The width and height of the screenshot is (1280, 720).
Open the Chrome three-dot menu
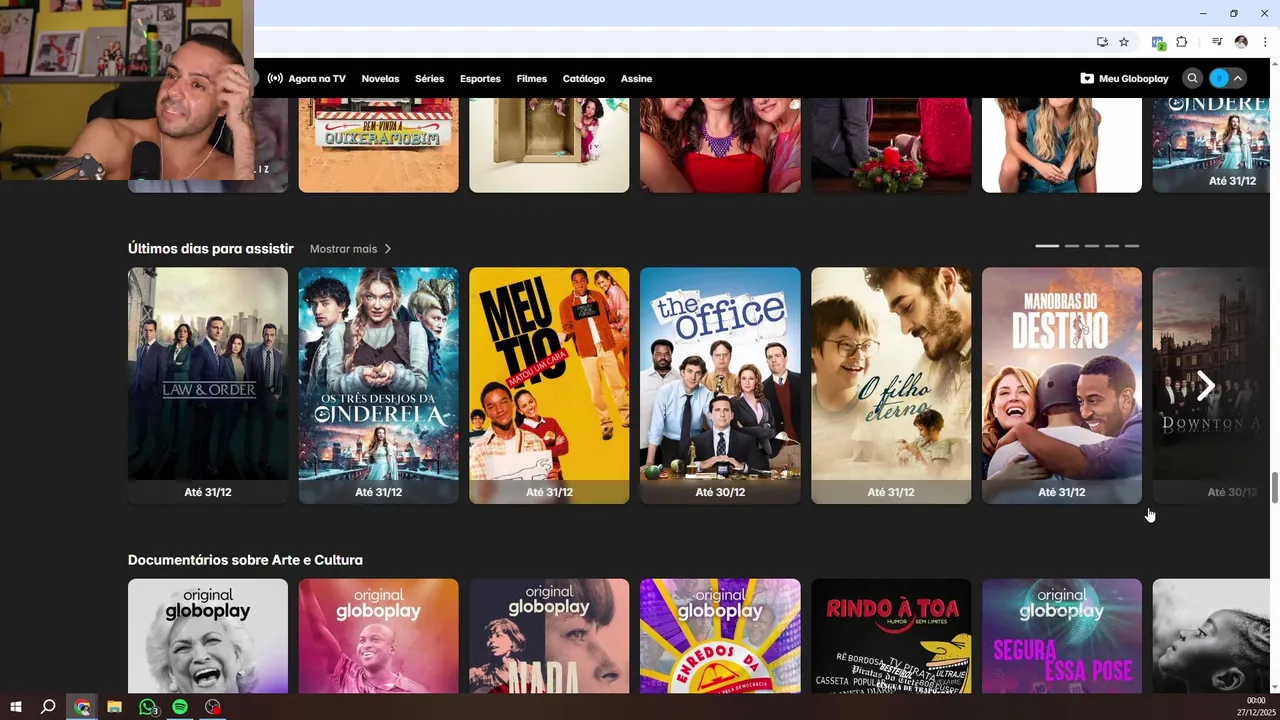(1265, 42)
